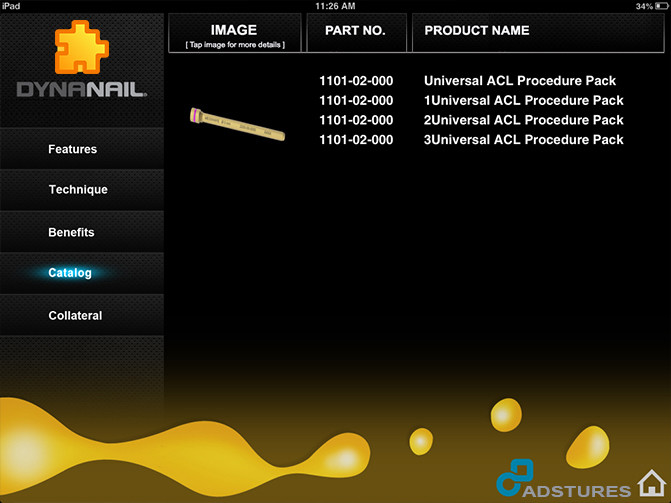This screenshot has height=503, width=671.
Task: Tap the DYNANAIL wordmark text
Action: pos(81,89)
